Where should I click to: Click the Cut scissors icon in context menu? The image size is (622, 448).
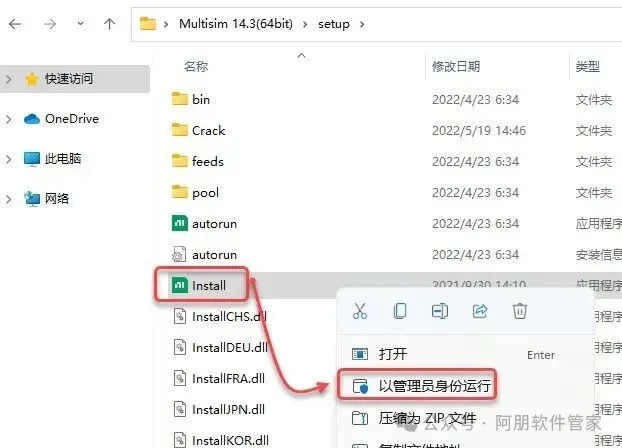360,311
